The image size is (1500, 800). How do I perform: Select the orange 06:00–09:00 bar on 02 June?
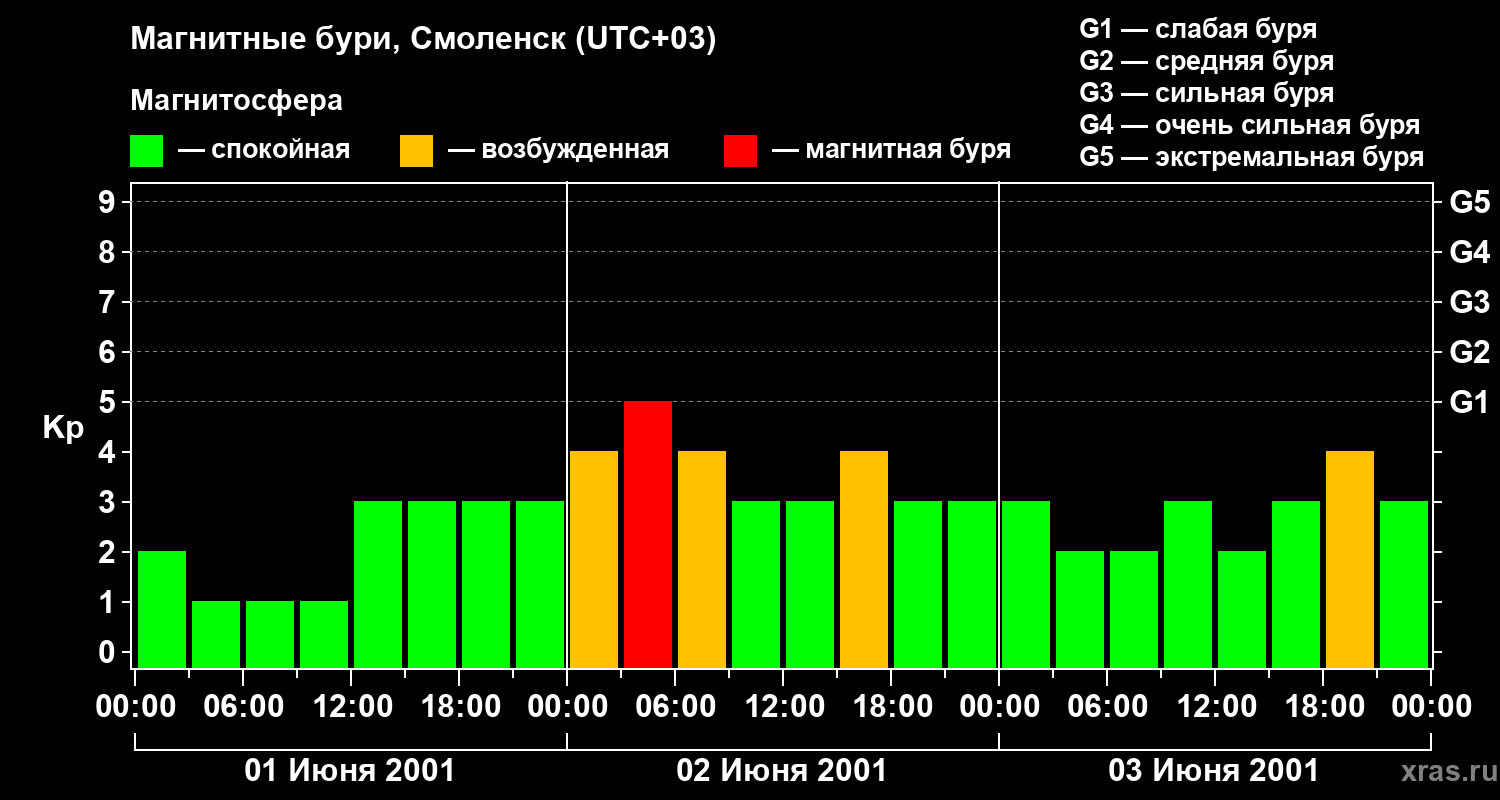(702, 559)
